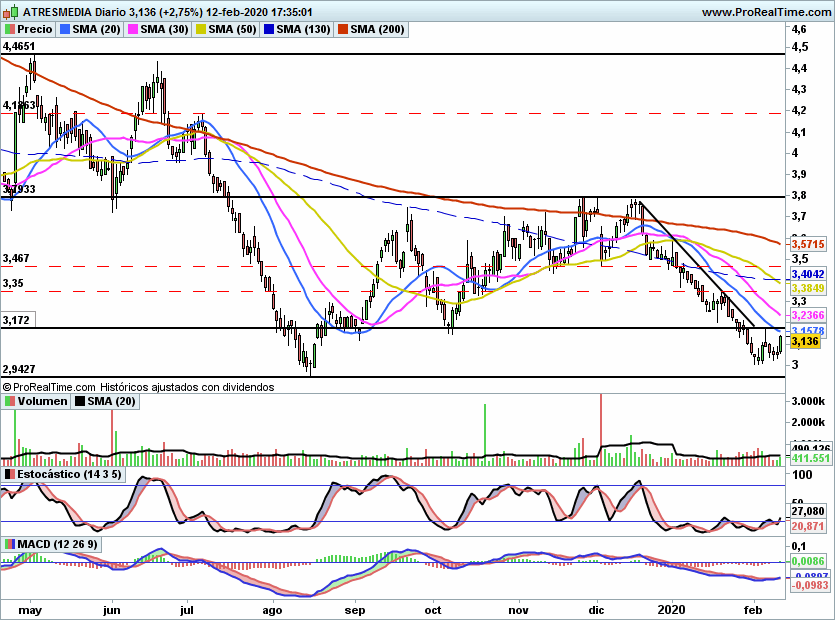
Task: Select the yellow SMA (50) legend entry
Action: pos(226,29)
